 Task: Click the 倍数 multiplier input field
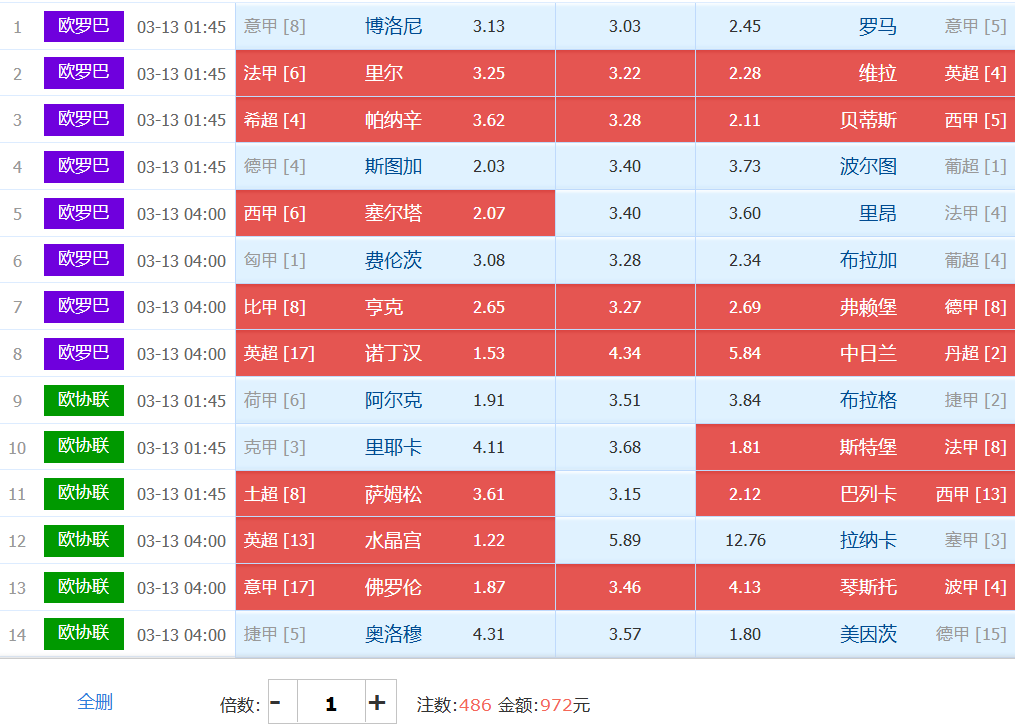331,703
